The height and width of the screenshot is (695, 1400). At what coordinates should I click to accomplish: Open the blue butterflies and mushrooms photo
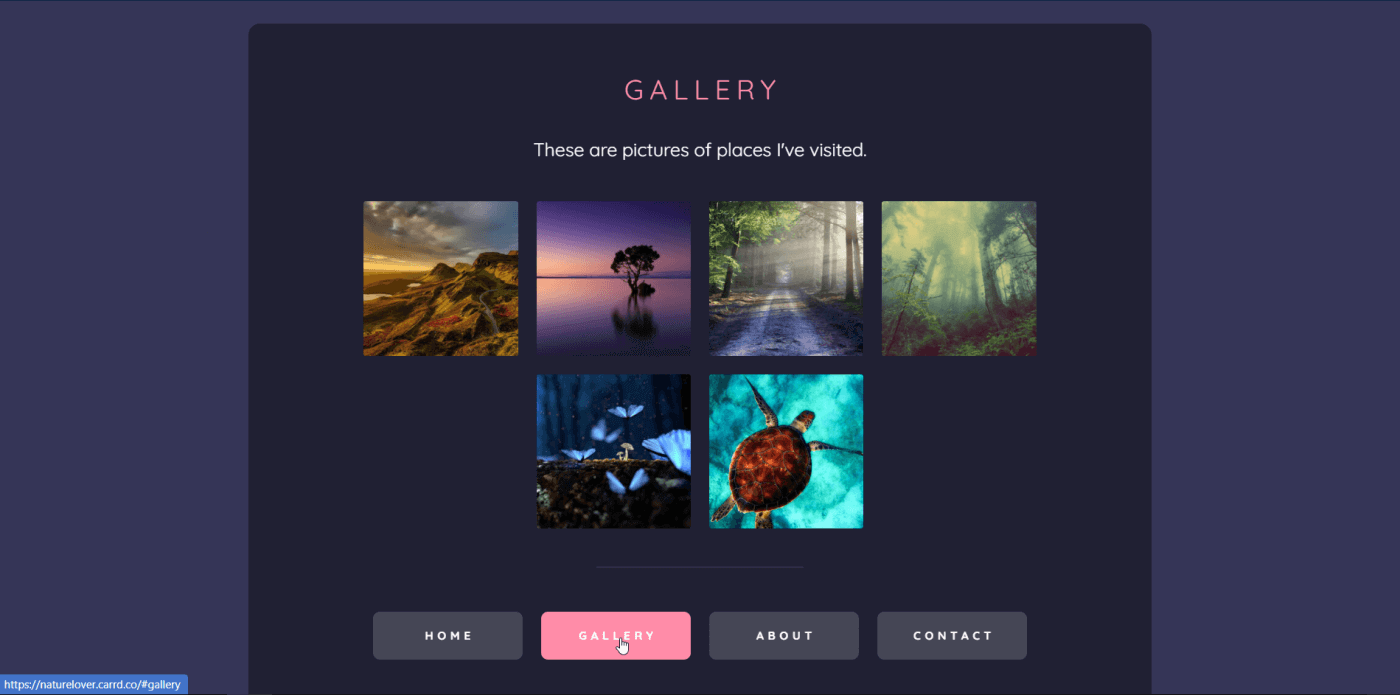coord(613,451)
